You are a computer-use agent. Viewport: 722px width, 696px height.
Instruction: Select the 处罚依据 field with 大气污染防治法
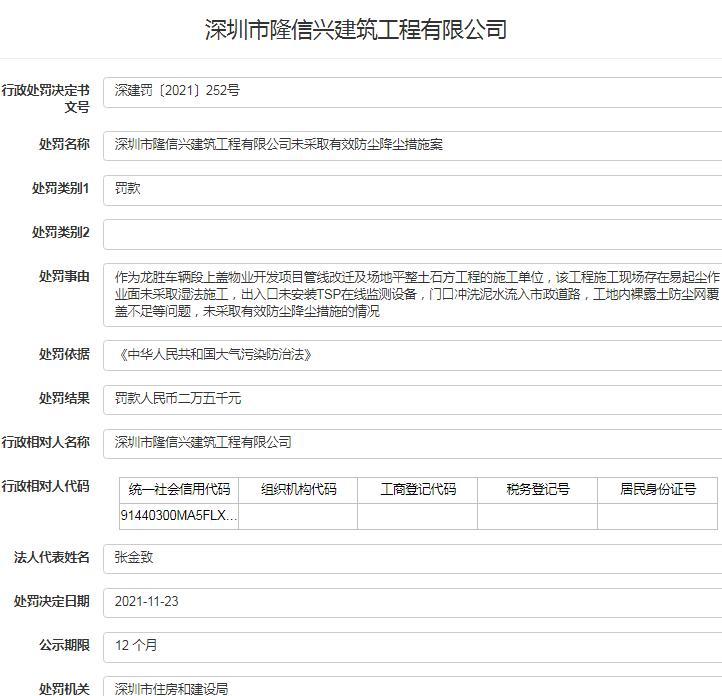pyautogui.click(x=413, y=355)
